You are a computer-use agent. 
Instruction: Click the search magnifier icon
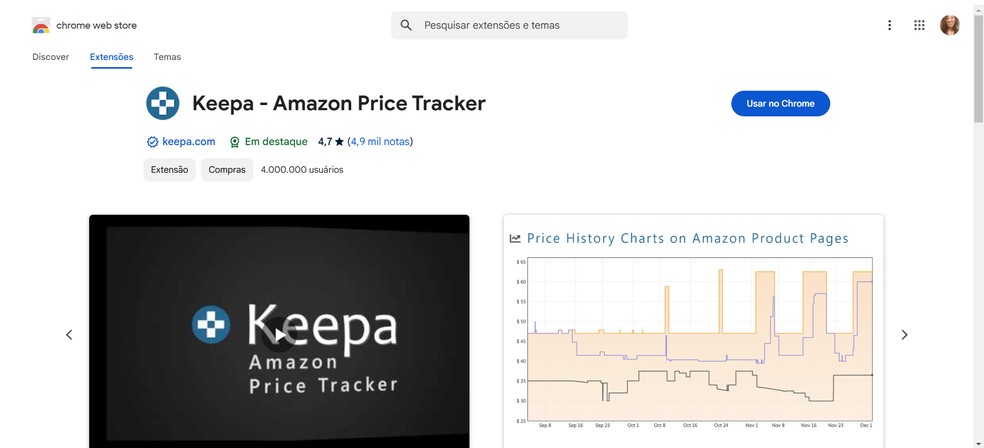pos(406,25)
